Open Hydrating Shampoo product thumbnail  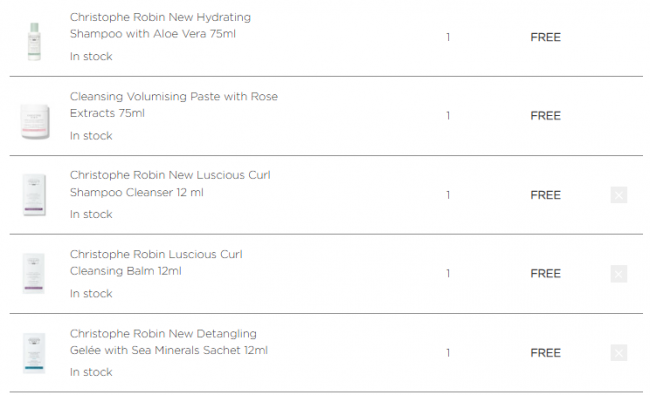click(x=34, y=41)
